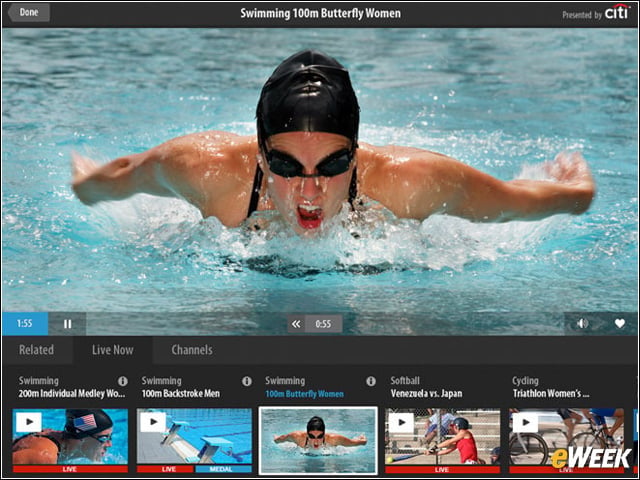Click the '100m Butterfly Women' blue title

click(x=304, y=394)
